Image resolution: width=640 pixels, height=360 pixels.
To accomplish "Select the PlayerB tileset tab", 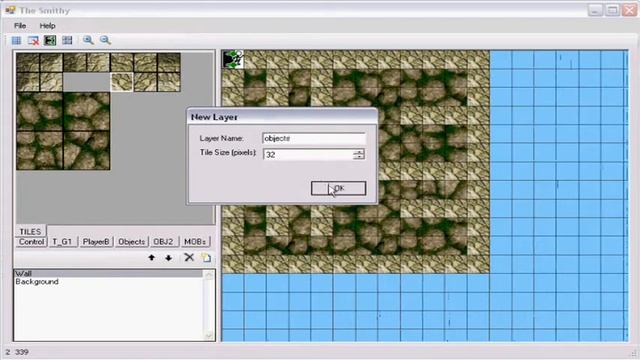I will [x=96, y=242].
